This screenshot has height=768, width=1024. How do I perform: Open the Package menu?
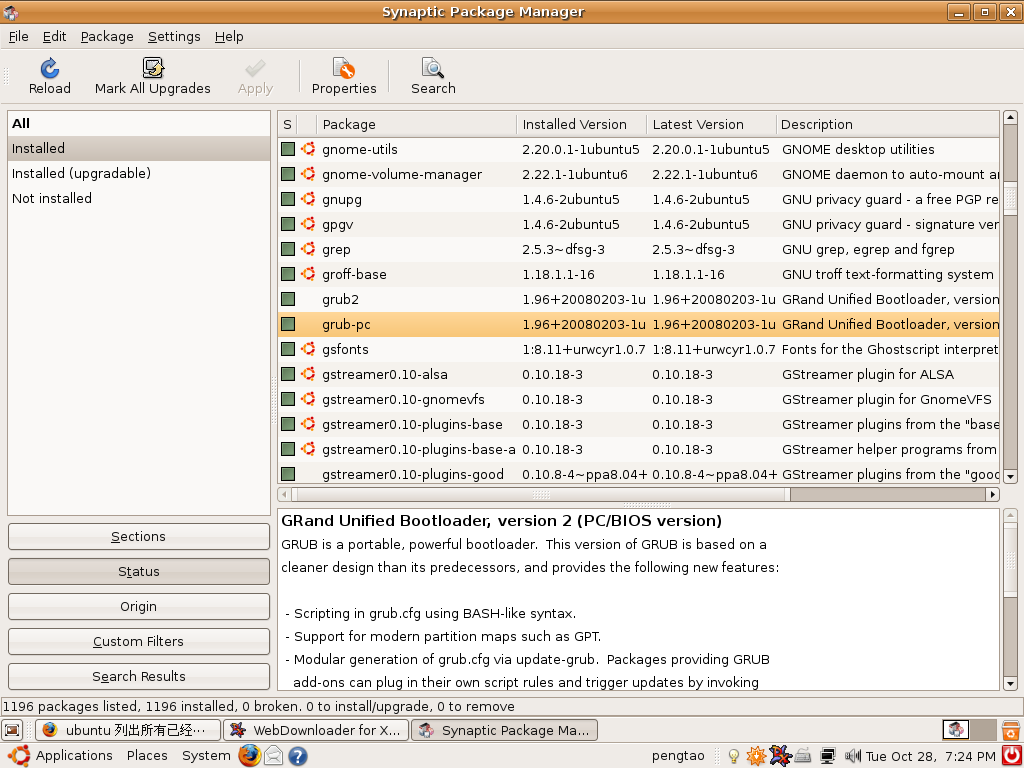(x=107, y=37)
